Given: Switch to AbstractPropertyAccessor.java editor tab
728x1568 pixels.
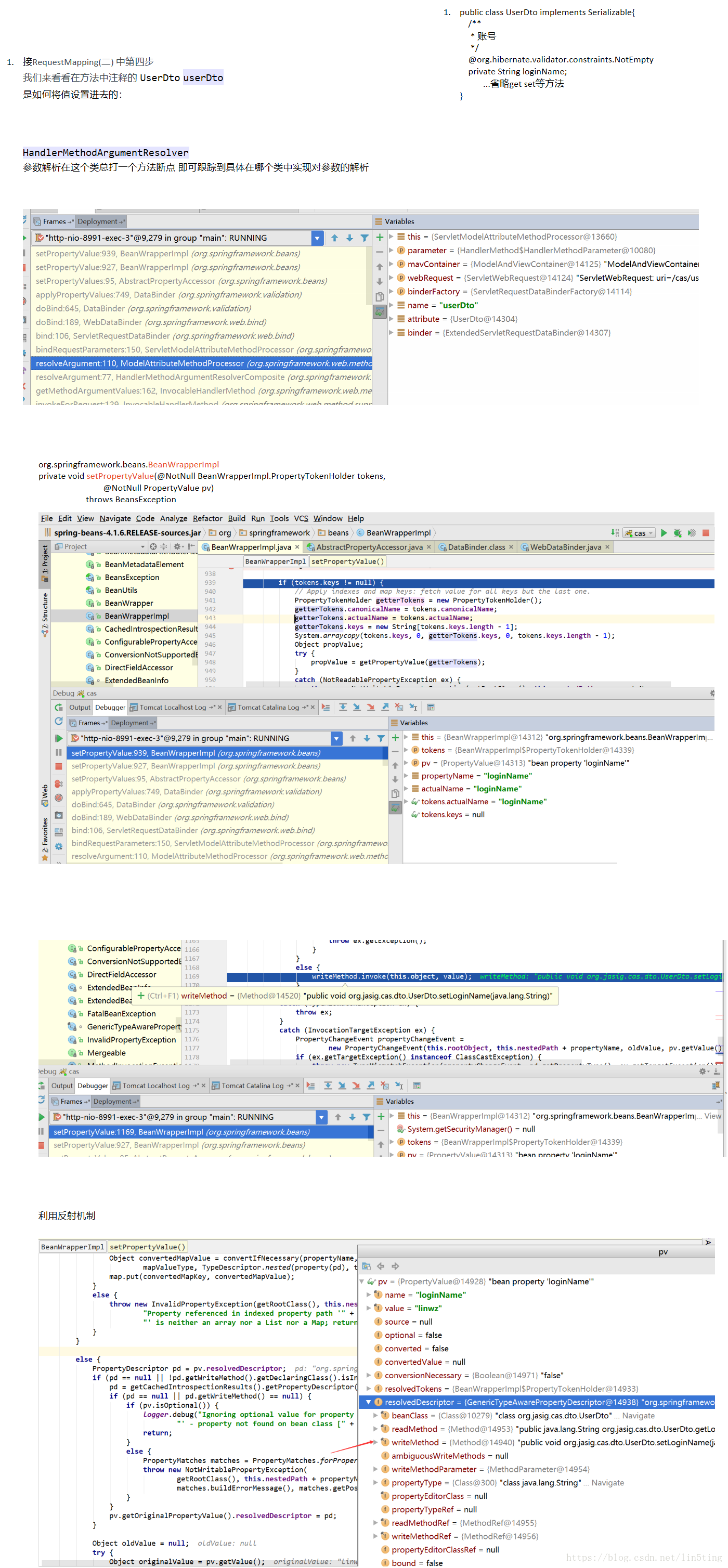Looking at the screenshot, I should tap(369, 546).
